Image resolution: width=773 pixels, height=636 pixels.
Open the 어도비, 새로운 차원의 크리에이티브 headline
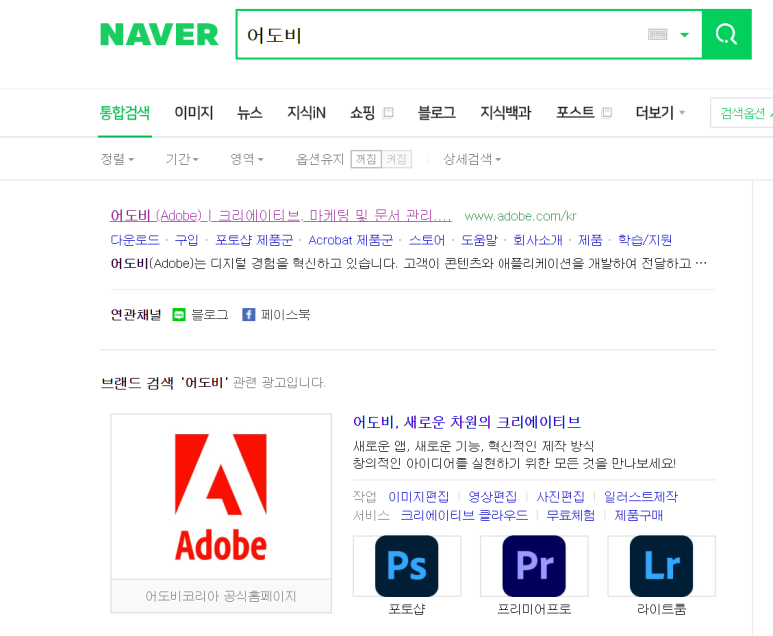[x=467, y=422]
